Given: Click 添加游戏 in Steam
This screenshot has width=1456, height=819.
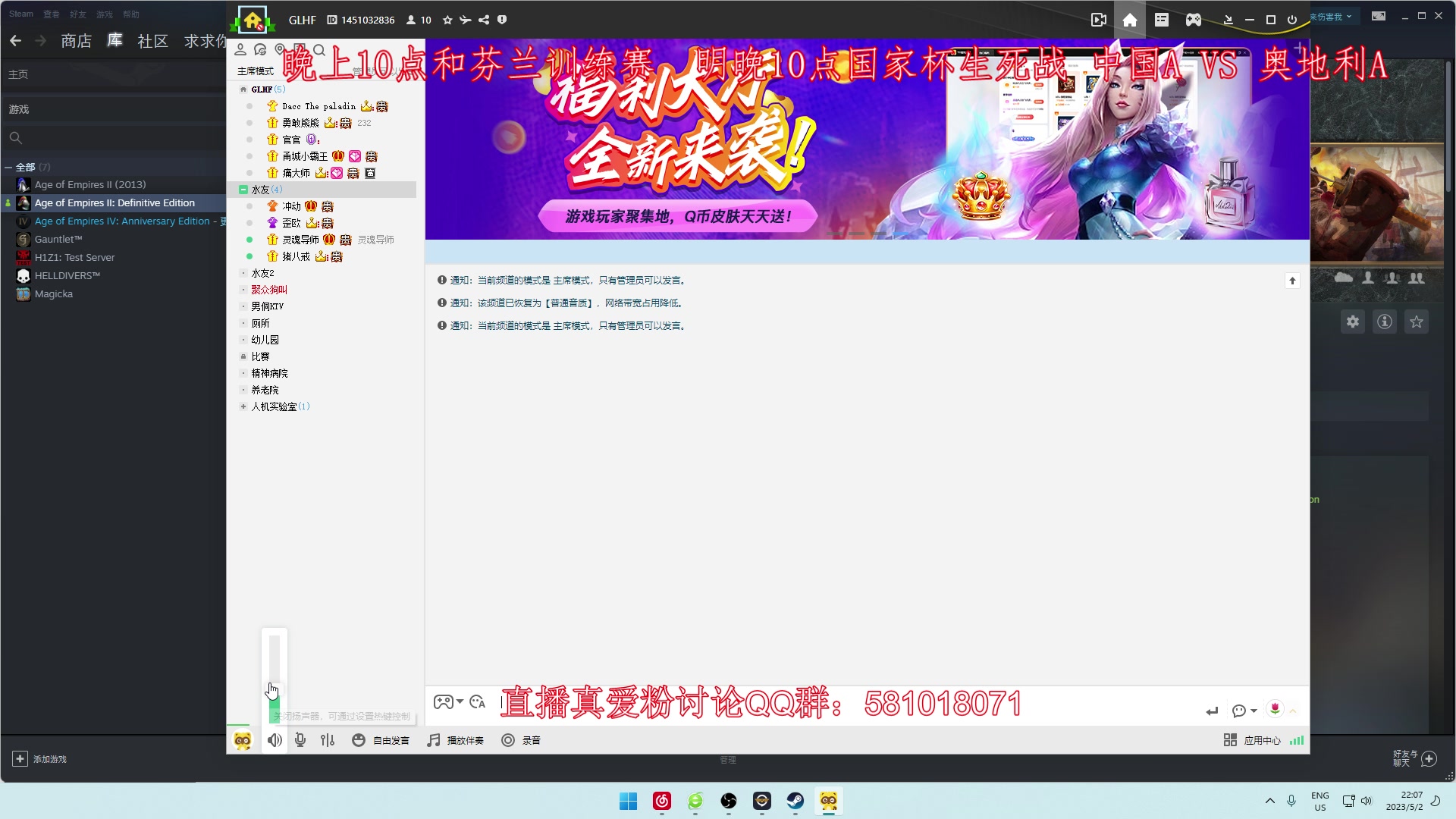Looking at the screenshot, I should click(x=39, y=759).
